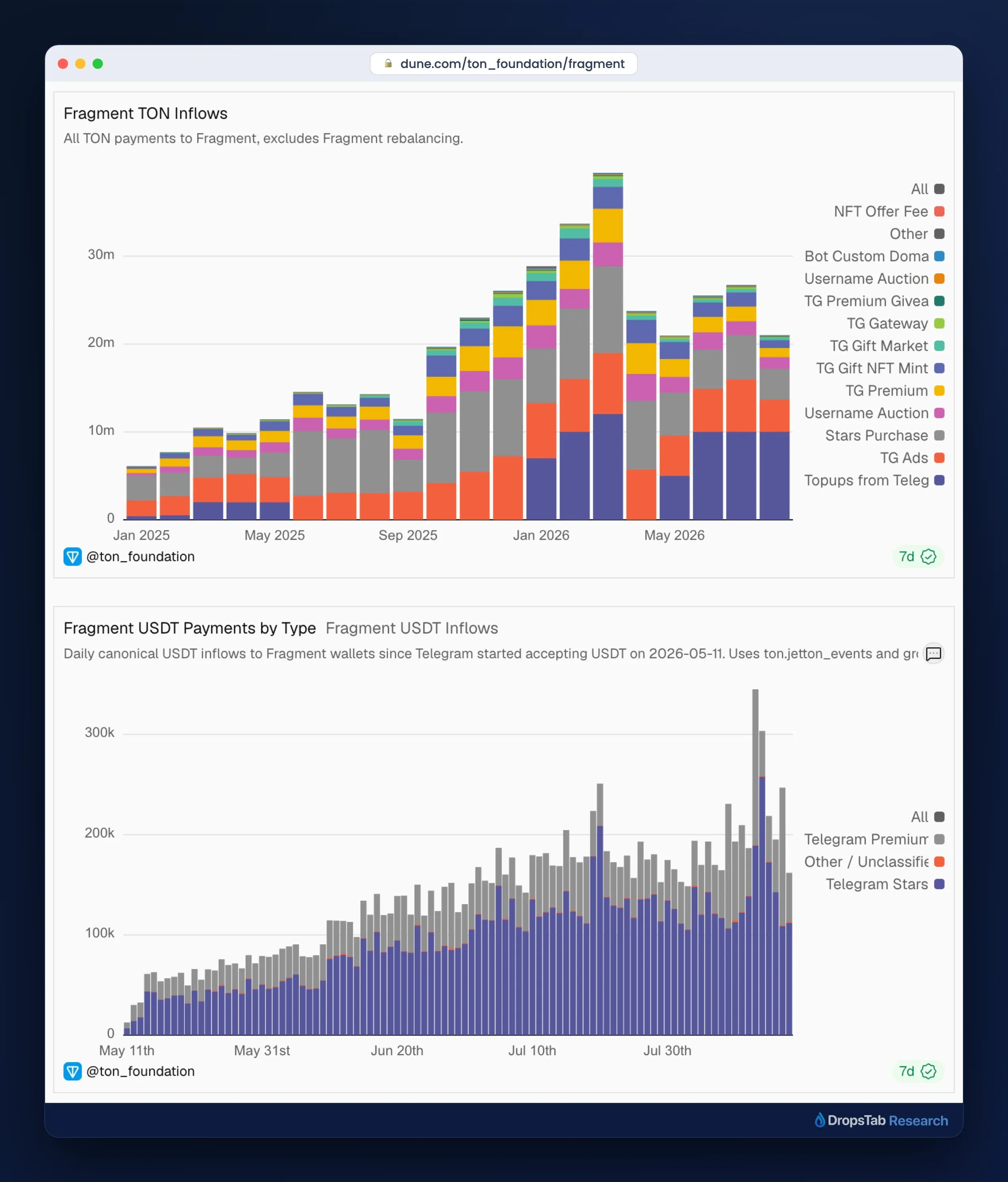This screenshot has width=1008, height=1182.
Task: Click the 7d refresh badge on USDT Payments chart
Action: [917, 1071]
